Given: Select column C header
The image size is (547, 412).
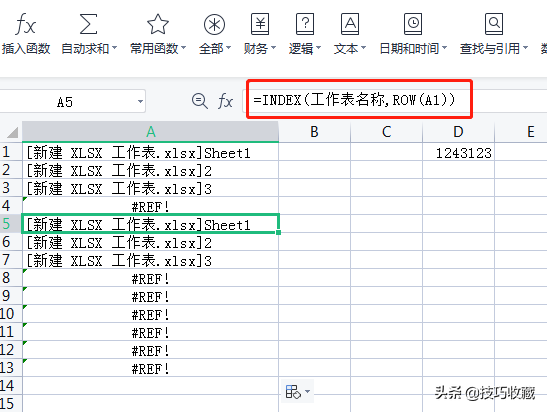Looking at the screenshot, I should tap(386, 132).
